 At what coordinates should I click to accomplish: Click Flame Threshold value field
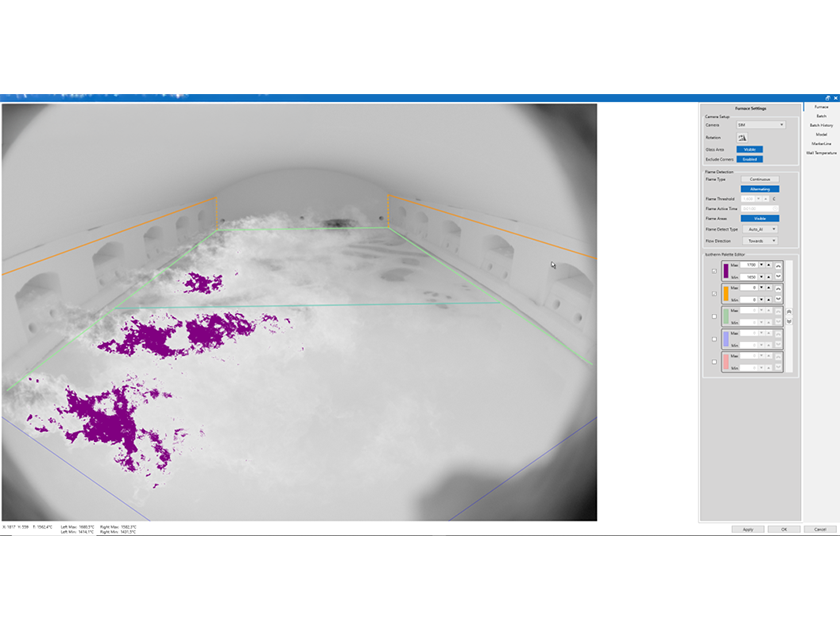pos(748,199)
